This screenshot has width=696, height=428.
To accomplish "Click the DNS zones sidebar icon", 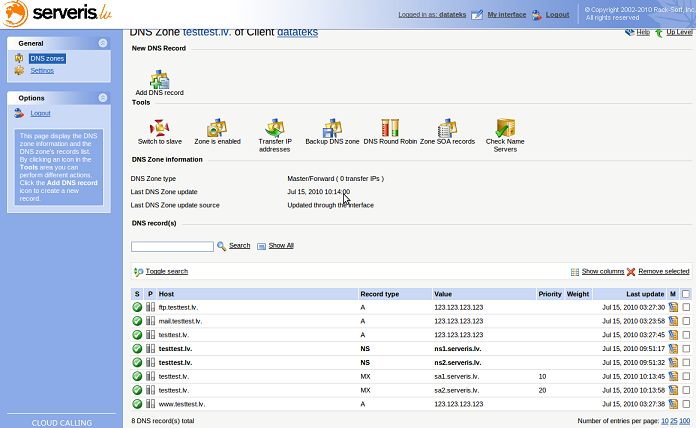I will coord(19,58).
